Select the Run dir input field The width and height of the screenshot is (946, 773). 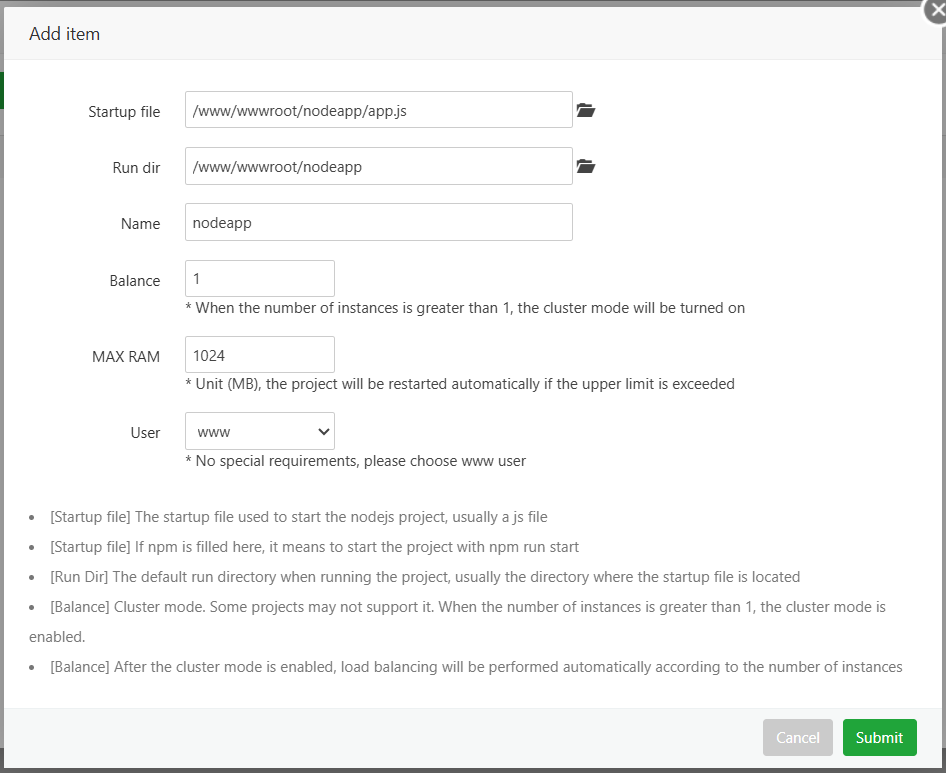(x=378, y=166)
